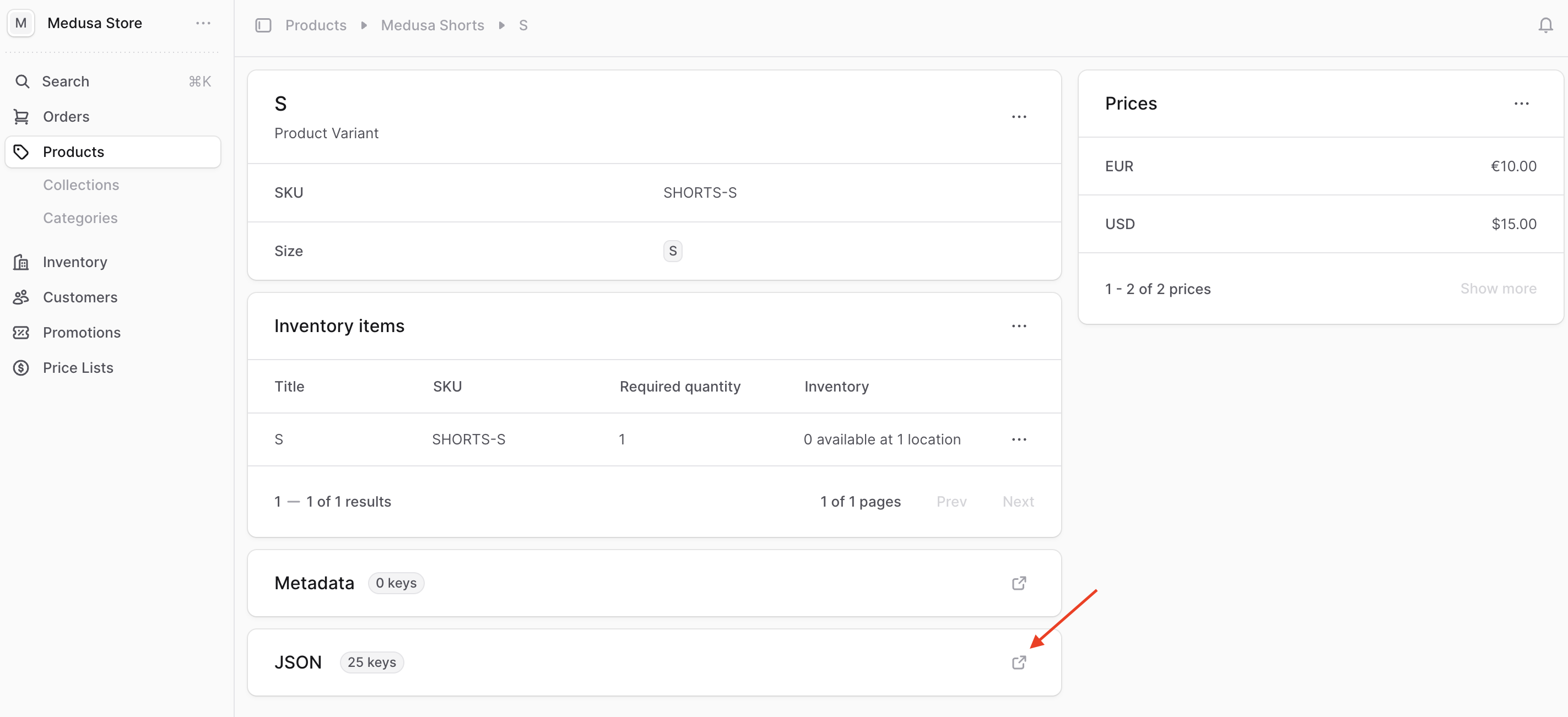Open the Orders section via cart icon
Viewport: 1568px width, 717px height.
[22, 116]
